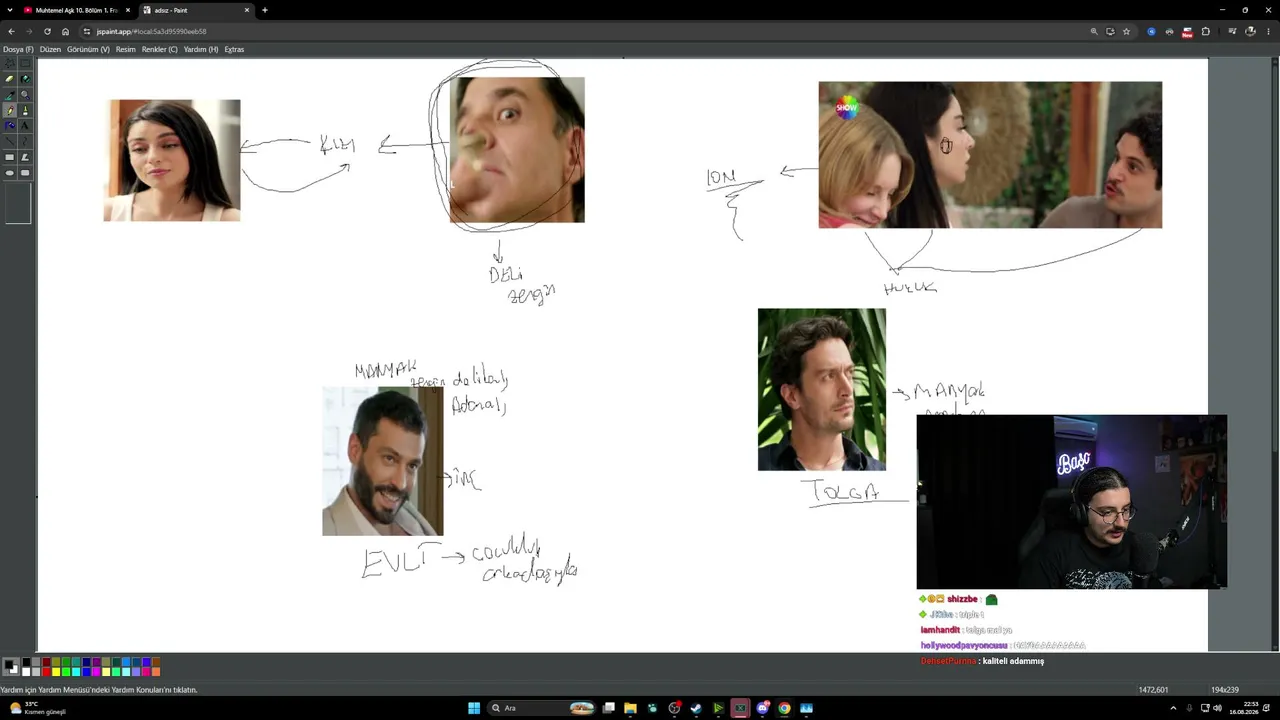
Task: Select the Polygon tool
Action: click(x=26, y=157)
